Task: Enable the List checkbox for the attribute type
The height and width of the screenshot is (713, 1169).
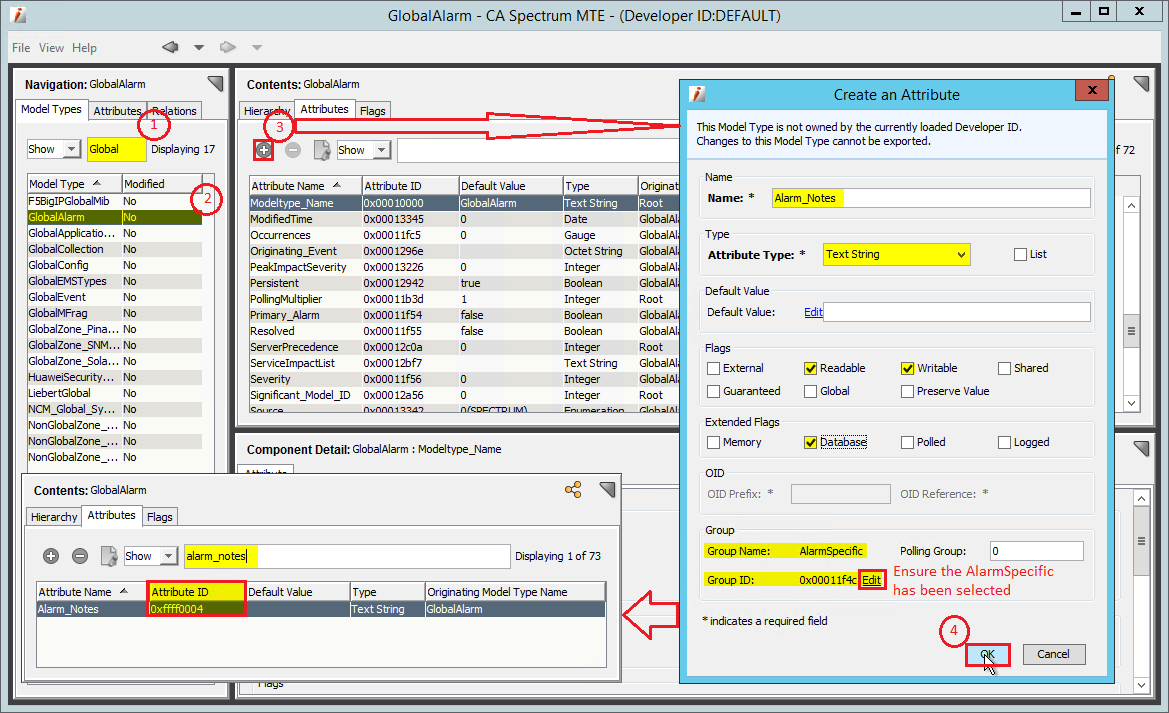Action: click(x=1021, y=254)
